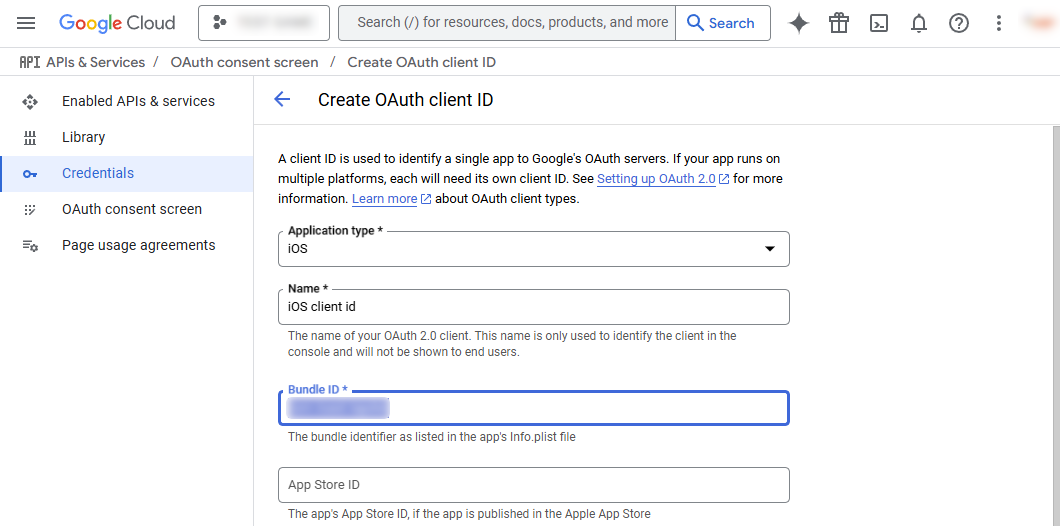Open the project selector dropdown
The height and width of the screenshot is (526, 1060).
[x=264, y=23]
